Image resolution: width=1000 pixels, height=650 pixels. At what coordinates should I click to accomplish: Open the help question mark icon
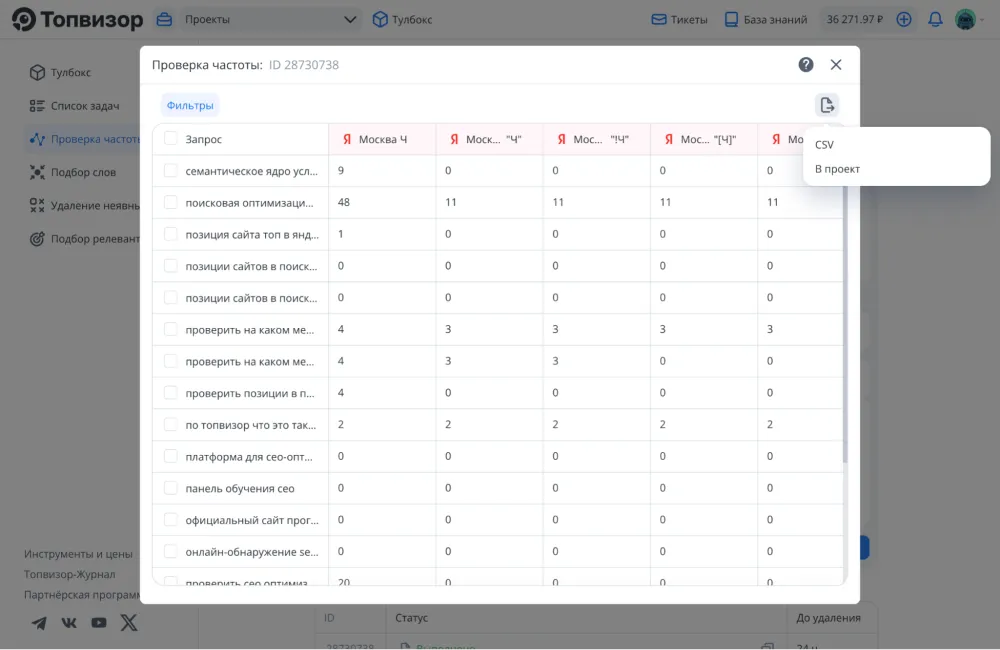coord(805,64)
